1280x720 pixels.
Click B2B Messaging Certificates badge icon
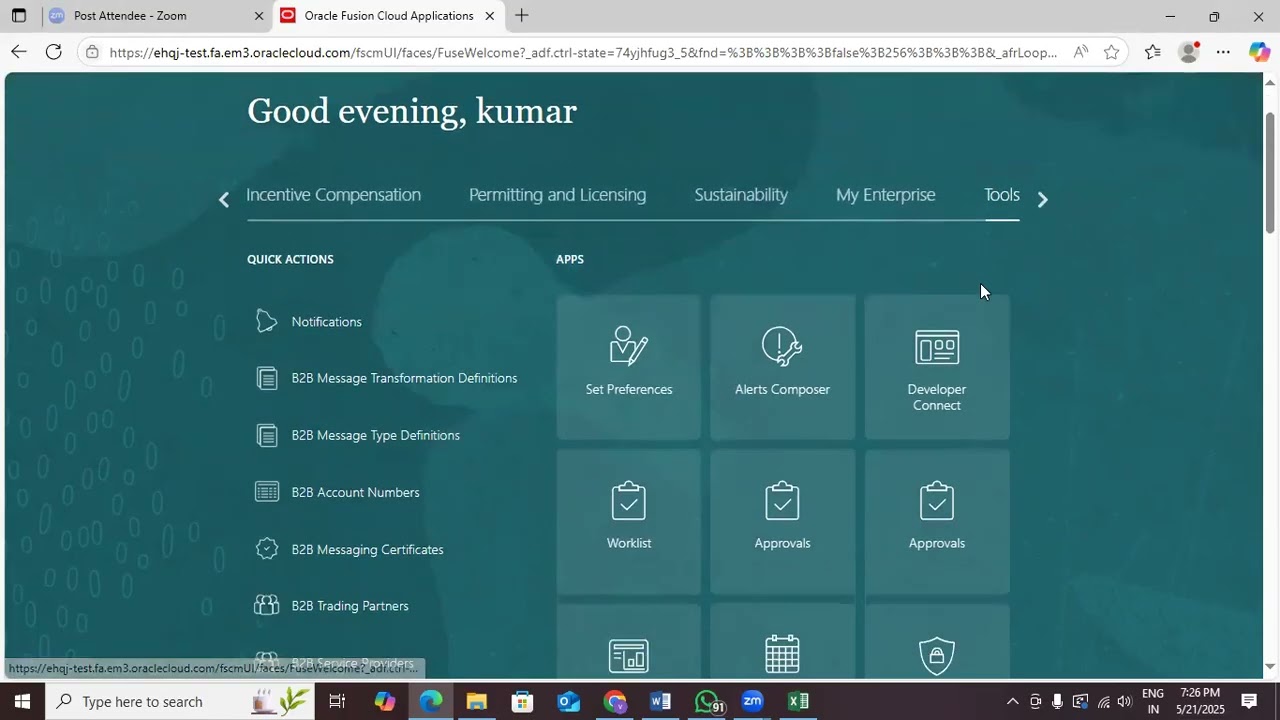click(267, 549)
